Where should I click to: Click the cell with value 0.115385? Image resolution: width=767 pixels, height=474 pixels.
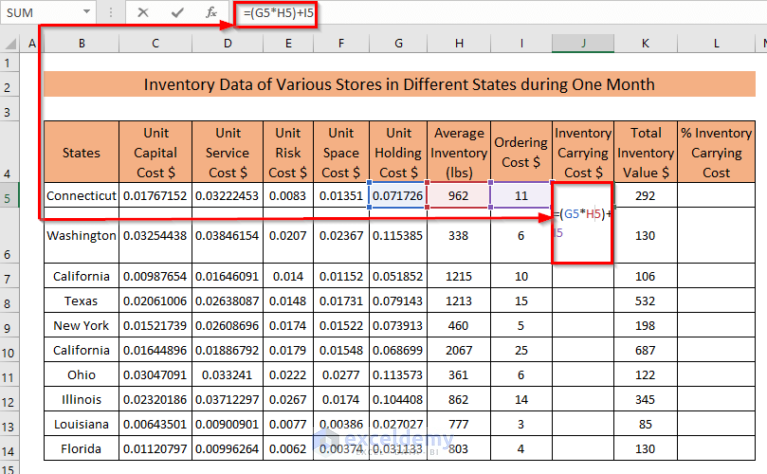point(398,235)
